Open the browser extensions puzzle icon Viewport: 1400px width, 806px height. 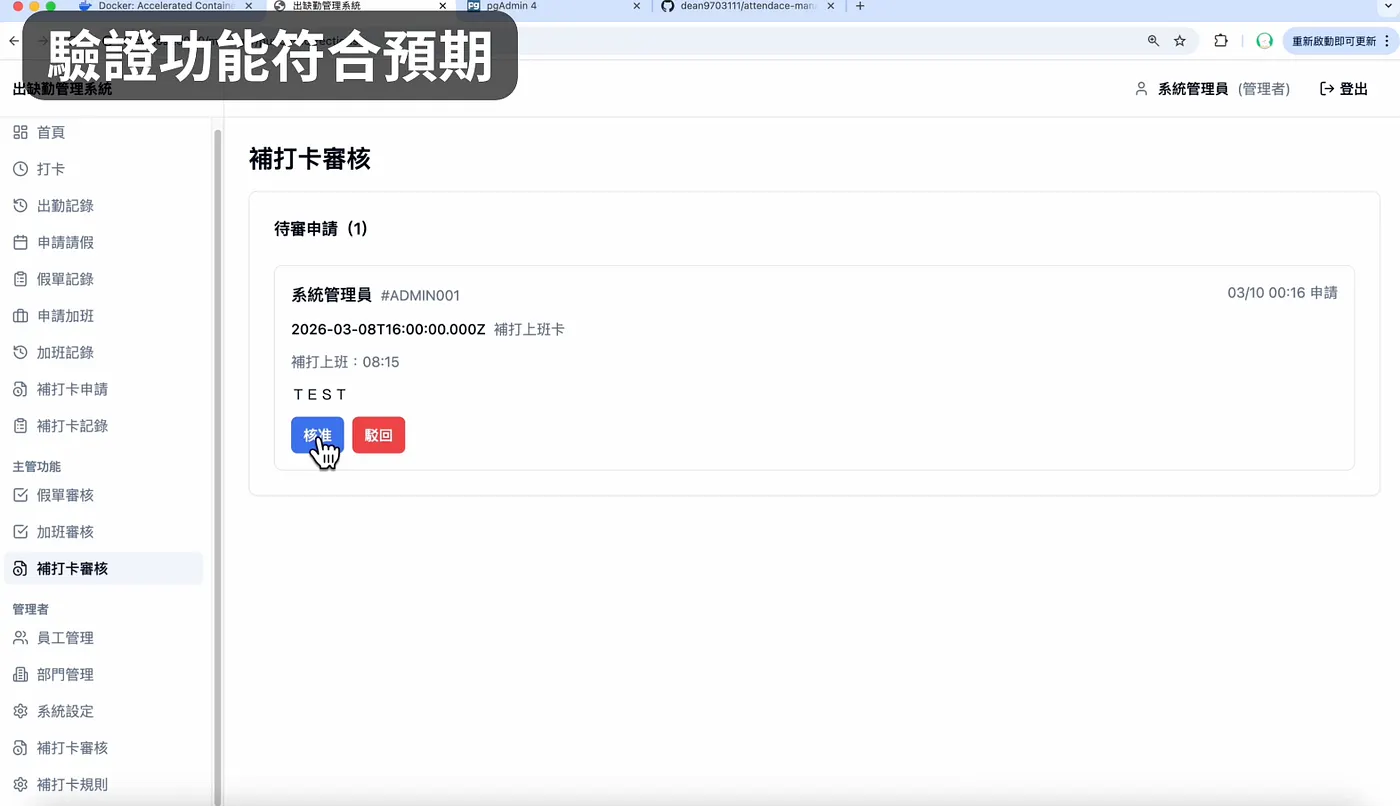click(x=1221, y=41)
